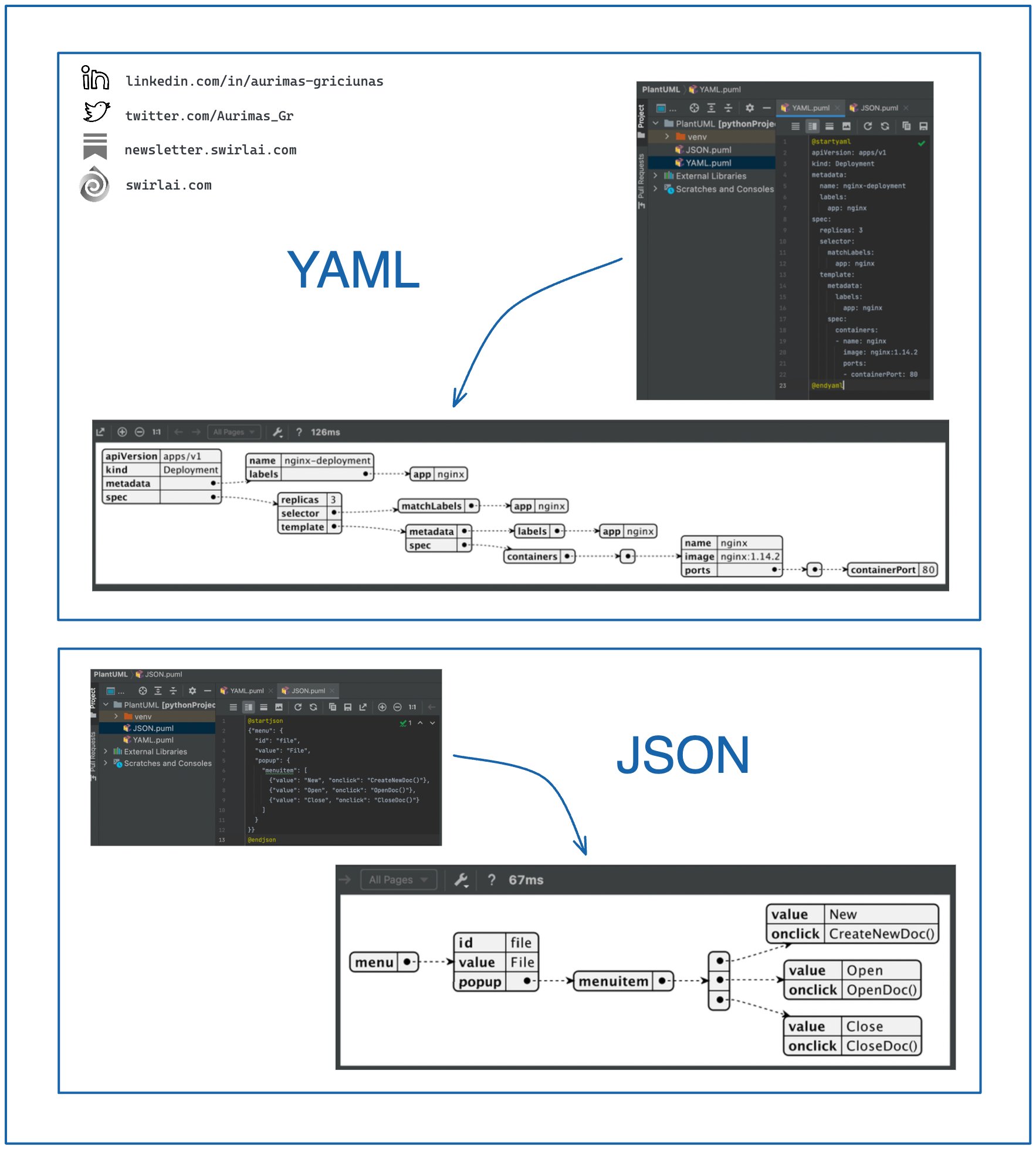Export diagram icon in JSON.puml editor toolbar
The width and height of the screenshot is (1036, 1149).
363,707
